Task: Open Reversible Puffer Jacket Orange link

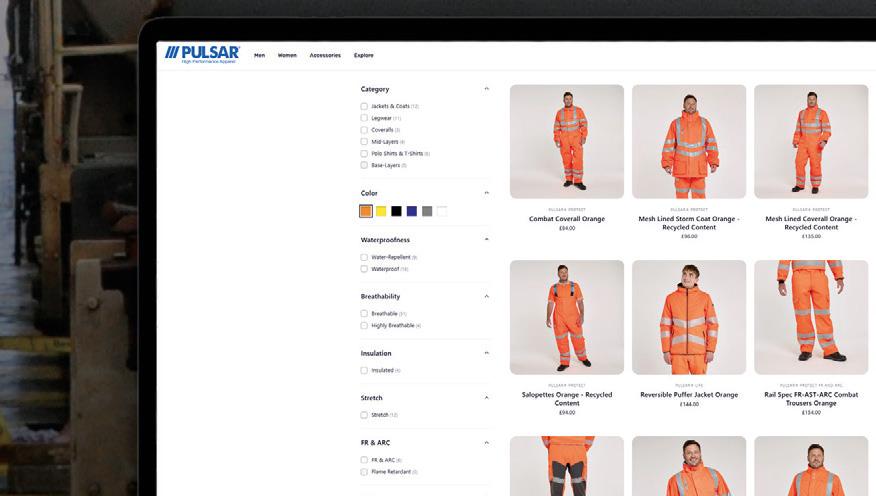Action: pyautogui.click(x=689, y=395)
